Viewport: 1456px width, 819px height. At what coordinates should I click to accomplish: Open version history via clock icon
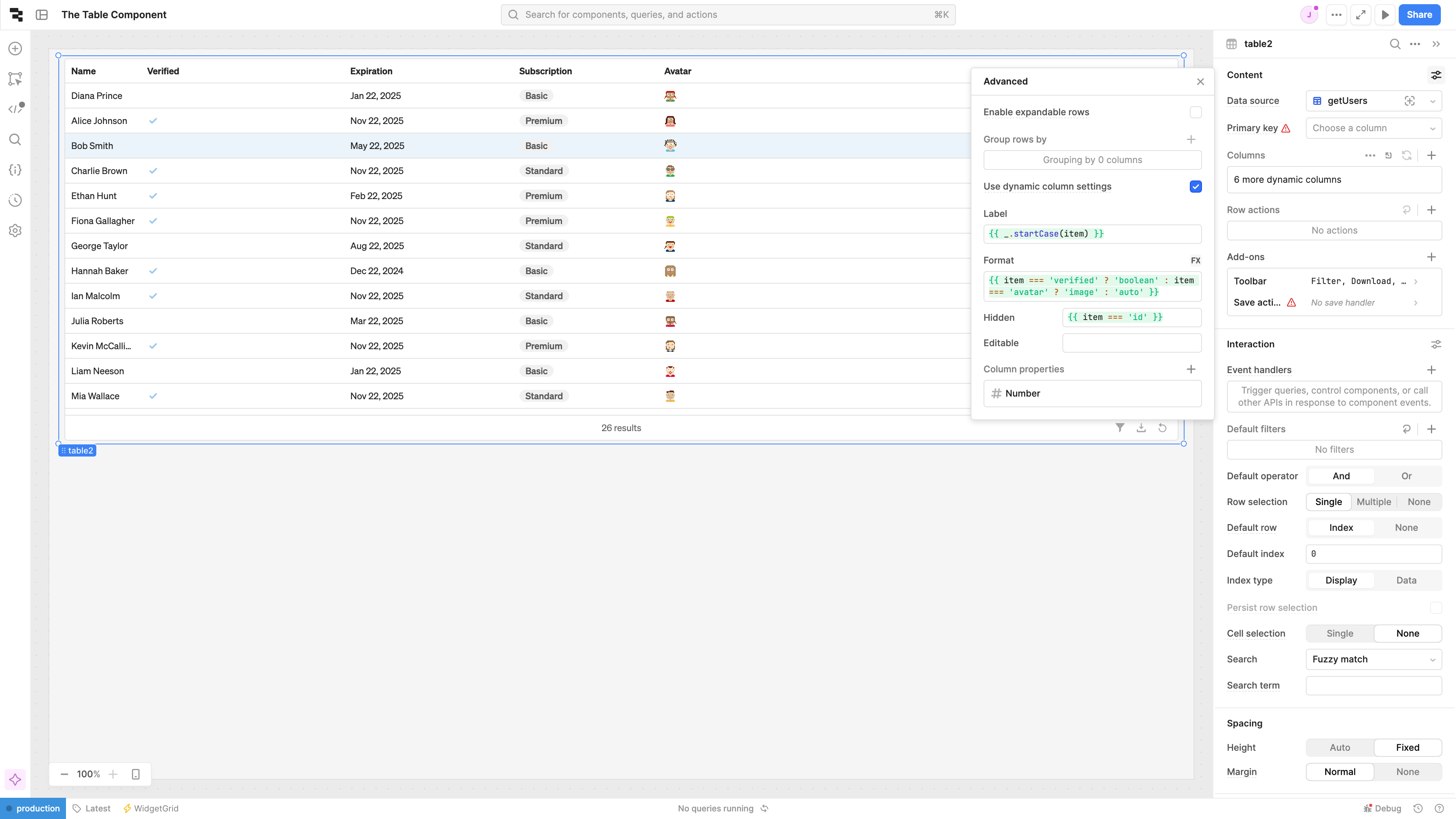[x=15, y=199]
